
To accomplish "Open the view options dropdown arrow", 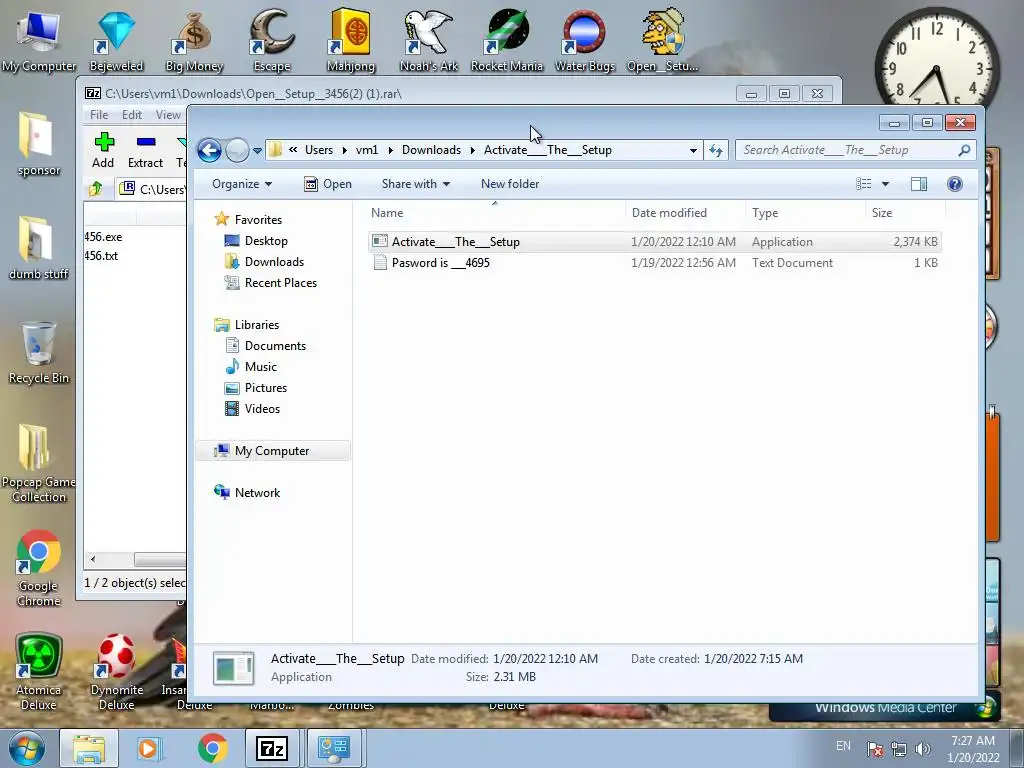I will coord(886,184).
